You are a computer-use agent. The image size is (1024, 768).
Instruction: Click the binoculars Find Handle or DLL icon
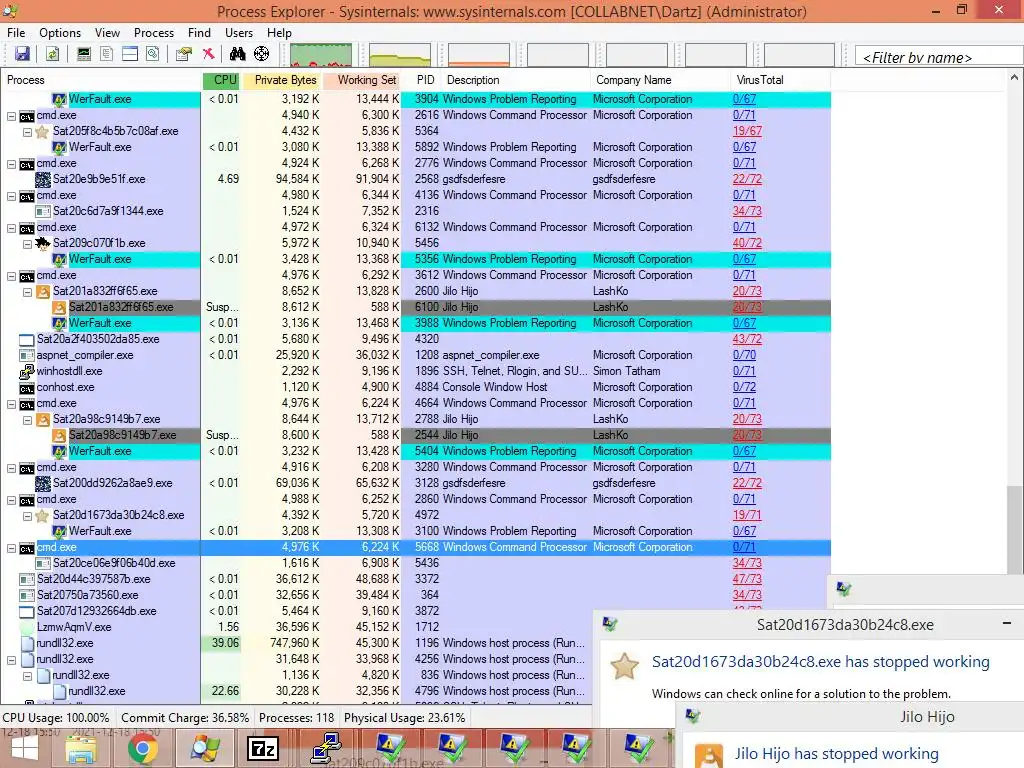(238, 54)
